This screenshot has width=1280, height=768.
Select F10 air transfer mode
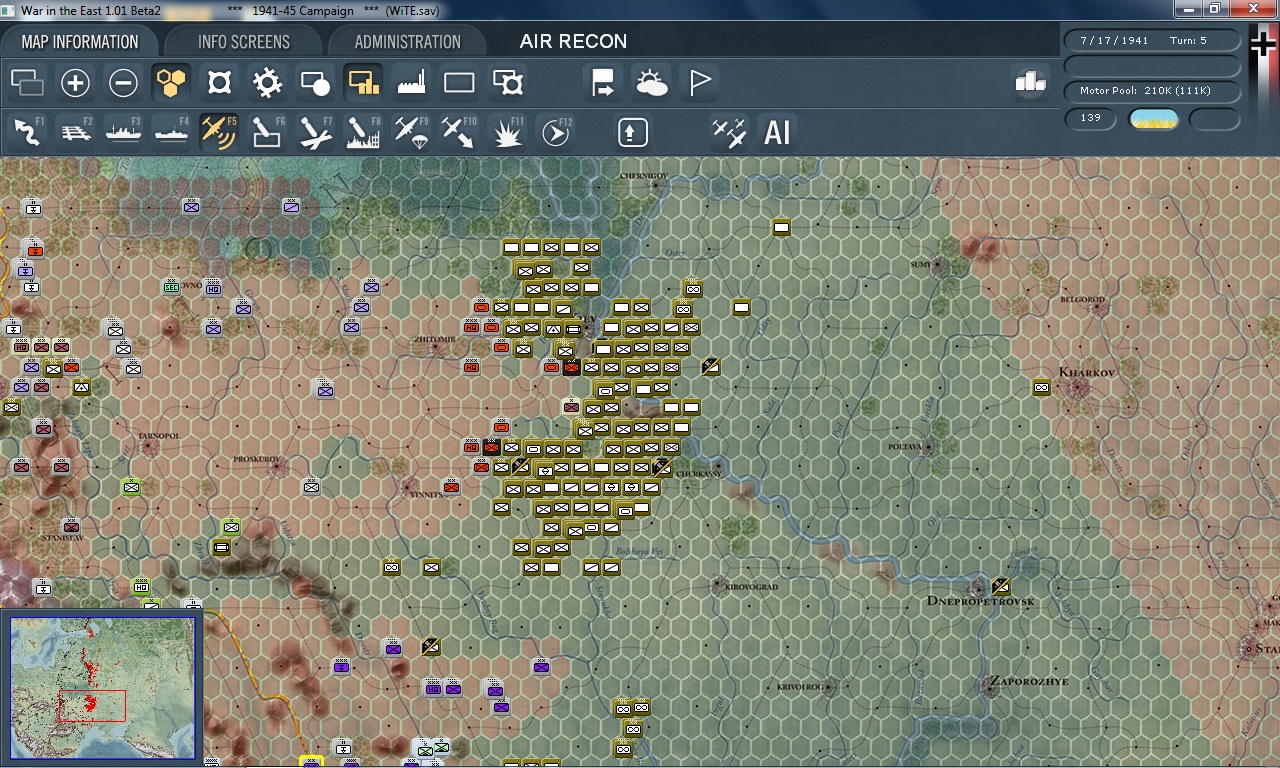[459, 132]
